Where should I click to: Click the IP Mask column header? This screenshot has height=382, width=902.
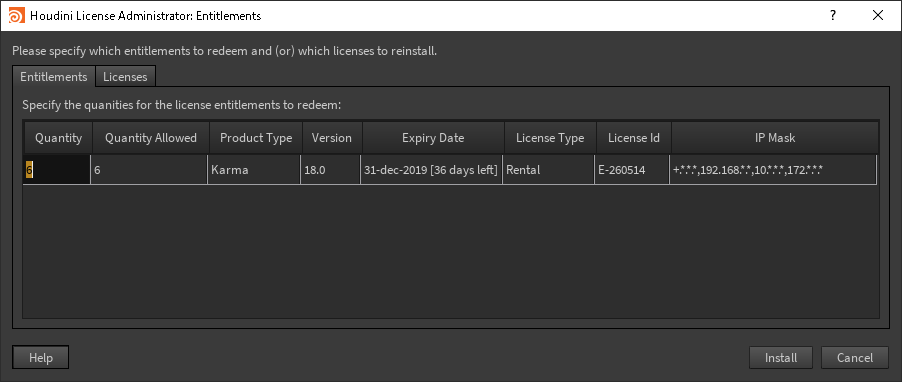point(775,138)
